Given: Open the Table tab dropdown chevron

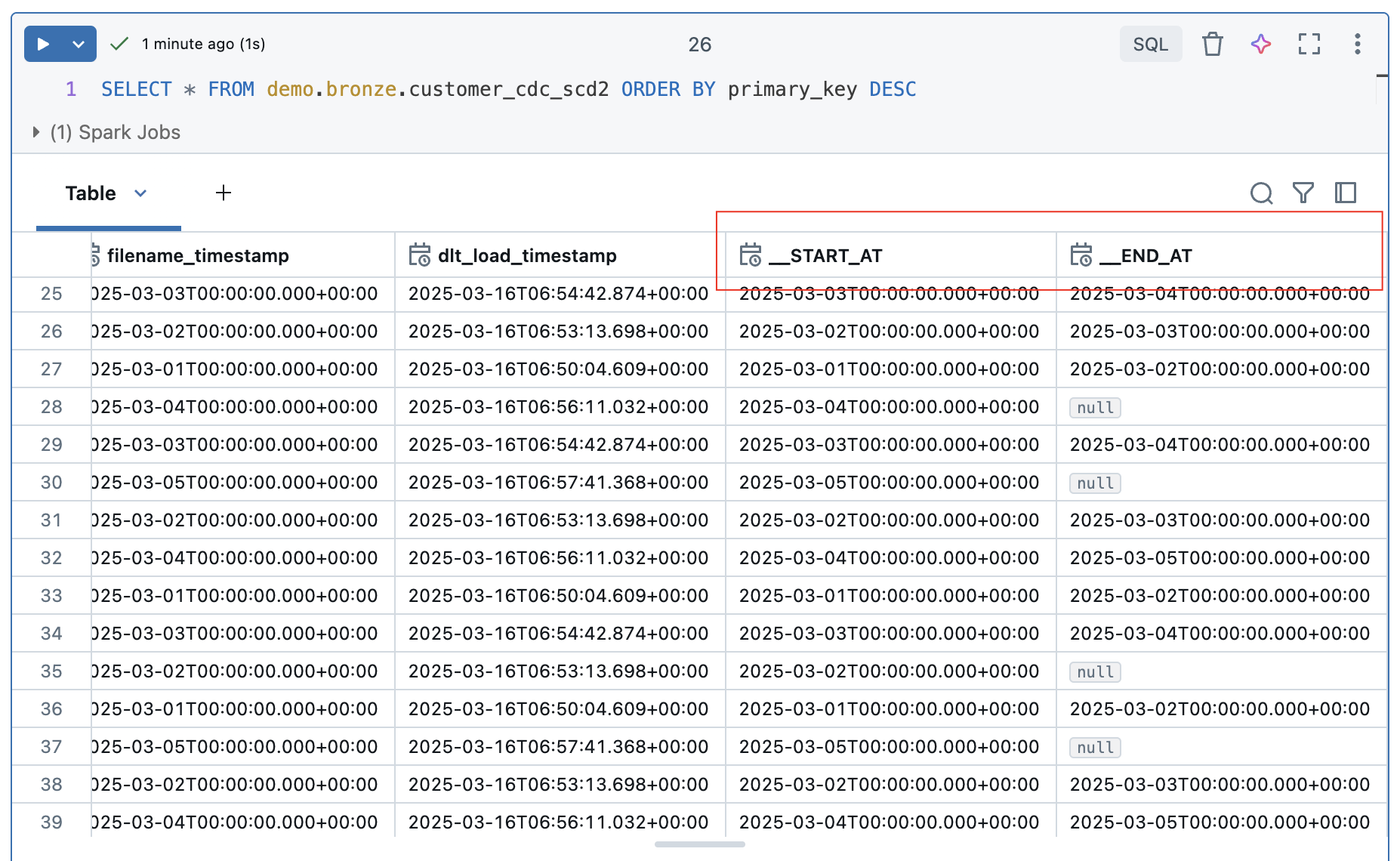Looking at the screenshot, I should 140,193.
